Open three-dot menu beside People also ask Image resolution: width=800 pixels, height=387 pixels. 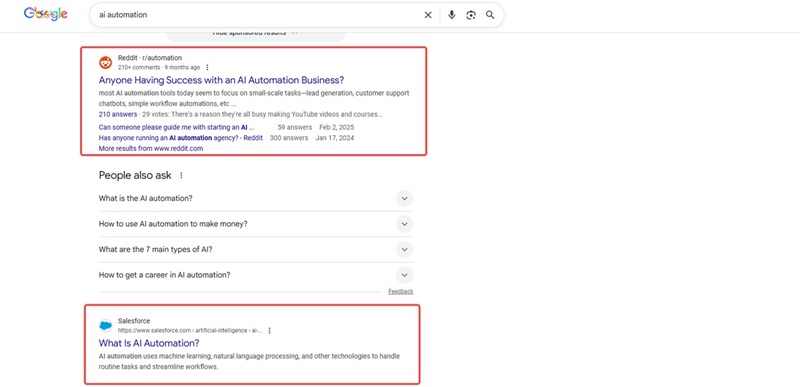(x=181, y=175)
